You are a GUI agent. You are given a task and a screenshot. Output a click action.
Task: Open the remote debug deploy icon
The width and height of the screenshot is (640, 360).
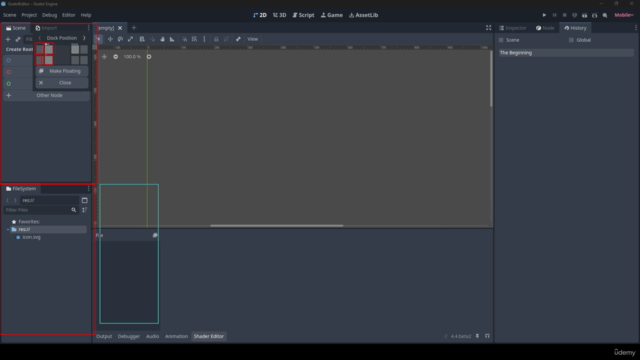pos(575,15)
